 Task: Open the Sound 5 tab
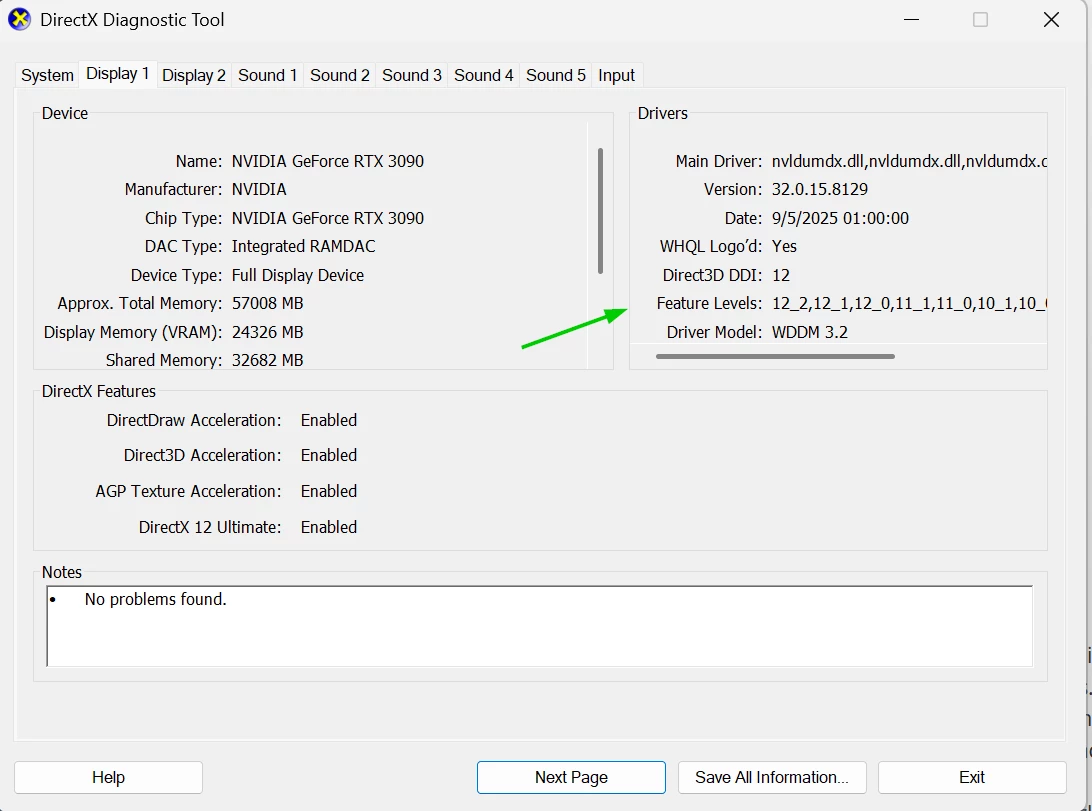556,75
